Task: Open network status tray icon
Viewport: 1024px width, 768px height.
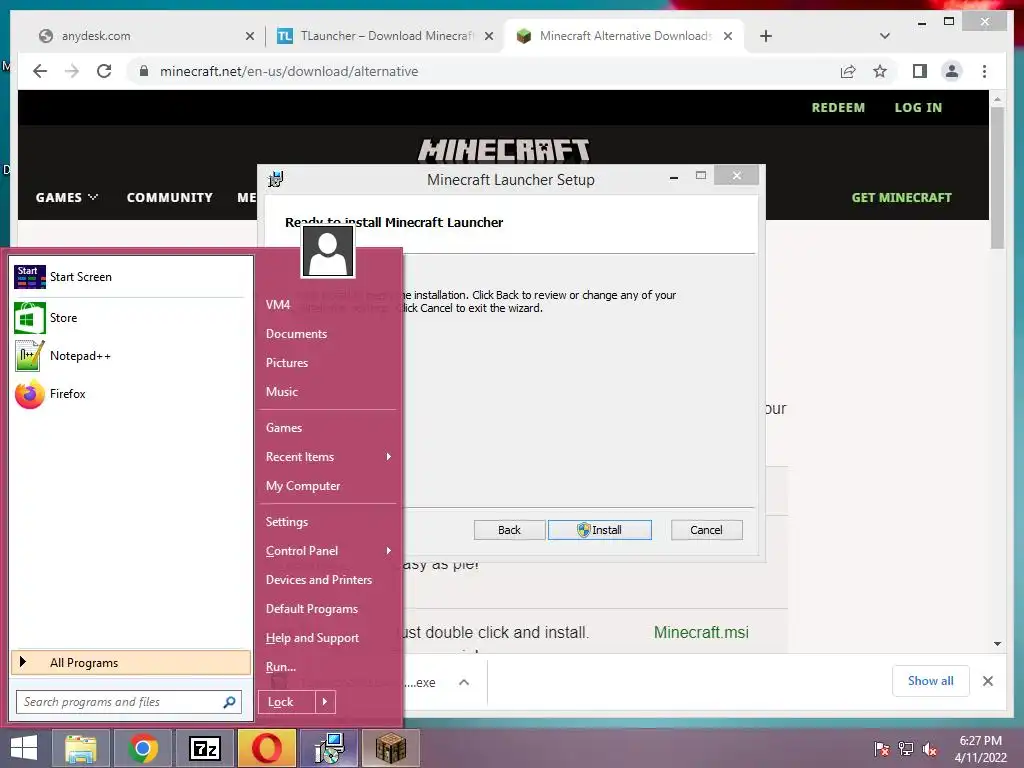Action: click(906, 749)
